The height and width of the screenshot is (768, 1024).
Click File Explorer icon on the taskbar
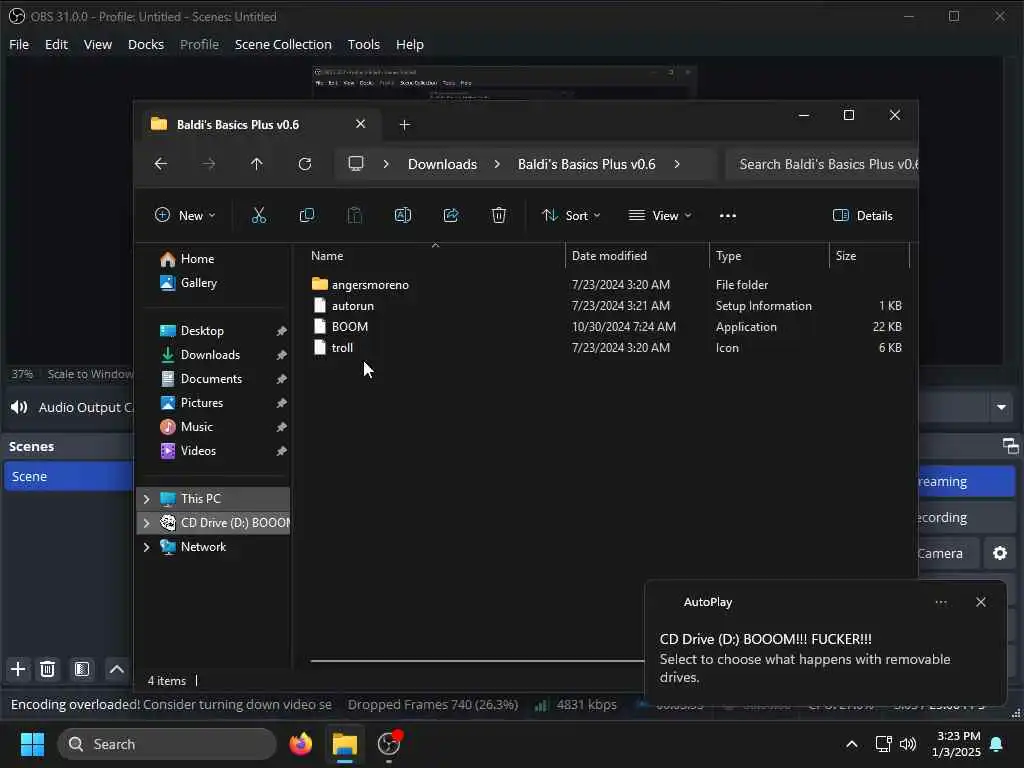pyautogui.click(x=345, y=744)
